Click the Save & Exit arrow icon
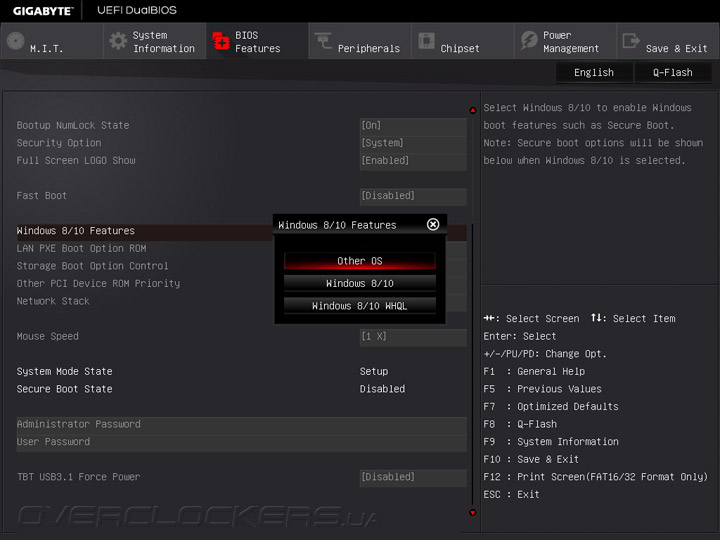 pyautogui.click(x=631, y=41)
